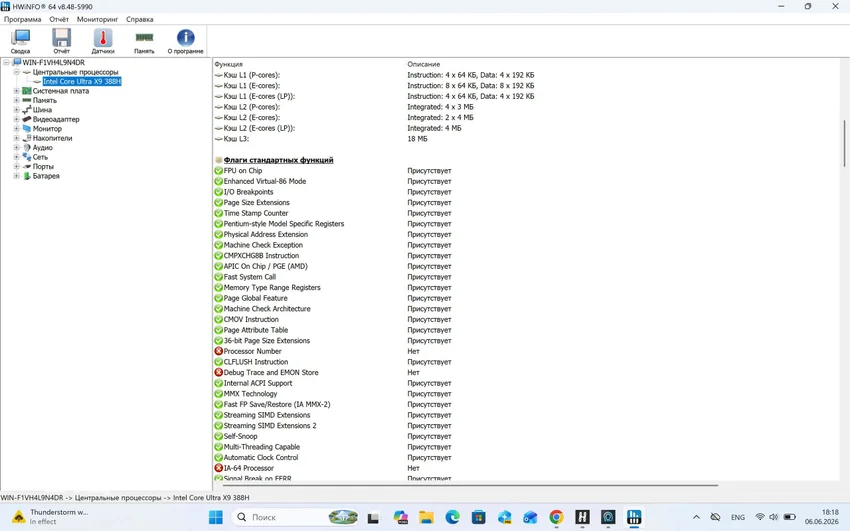Open the volume tray icon

(774, 517)
